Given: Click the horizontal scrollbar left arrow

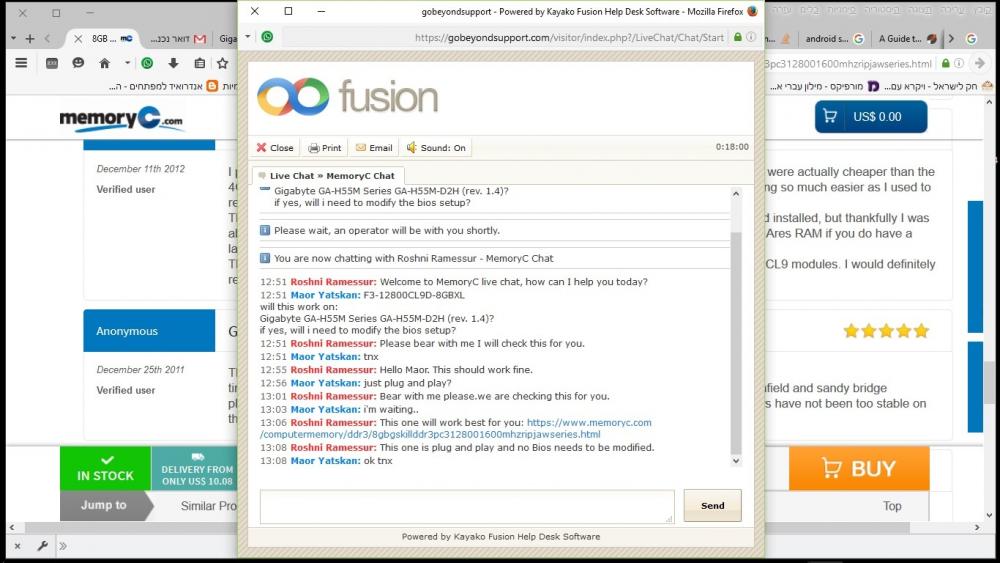Looking at the screenshot, I should click(x=11, y=528).
